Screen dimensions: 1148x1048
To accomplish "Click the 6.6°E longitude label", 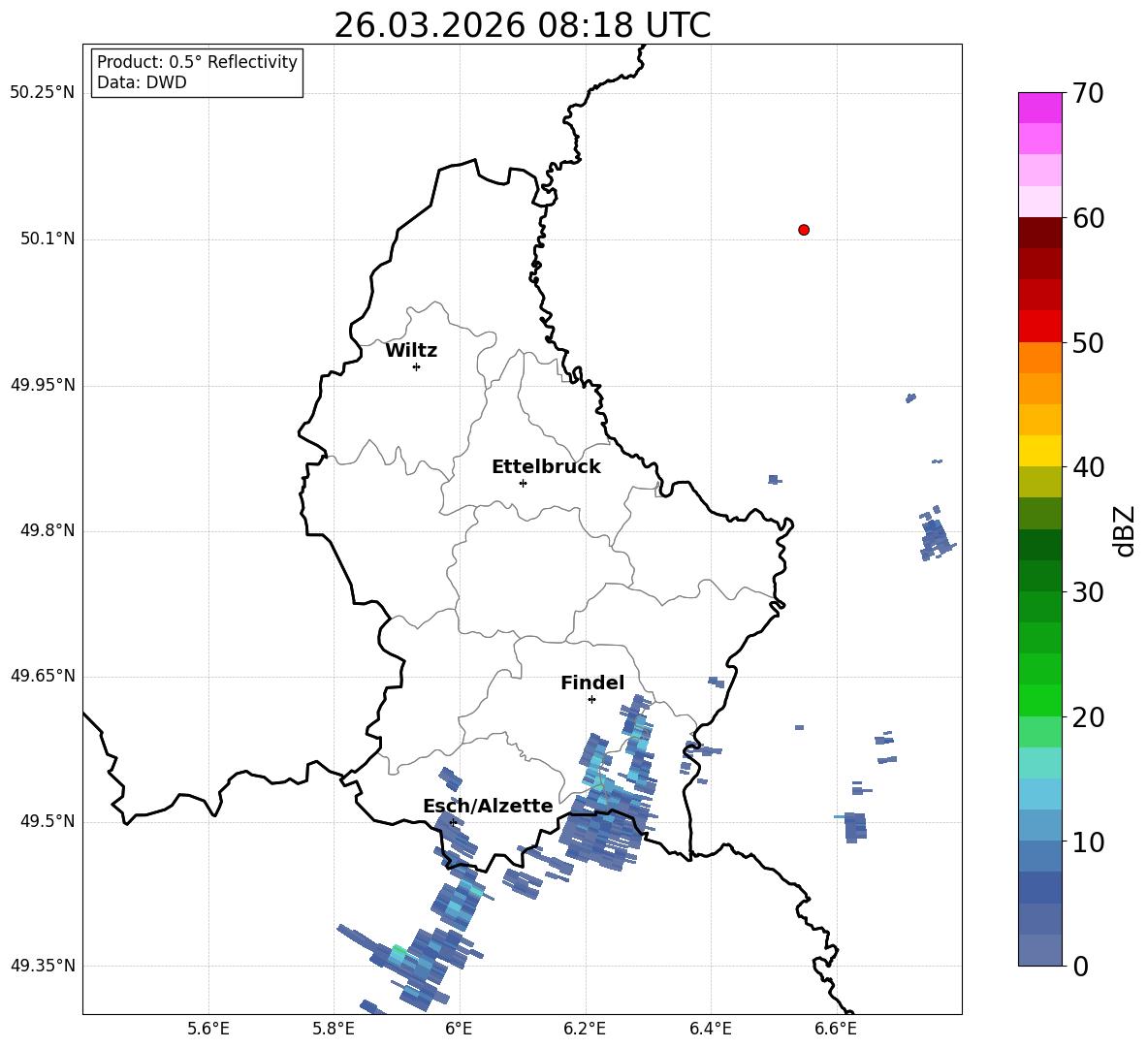I will (836, 1029).
